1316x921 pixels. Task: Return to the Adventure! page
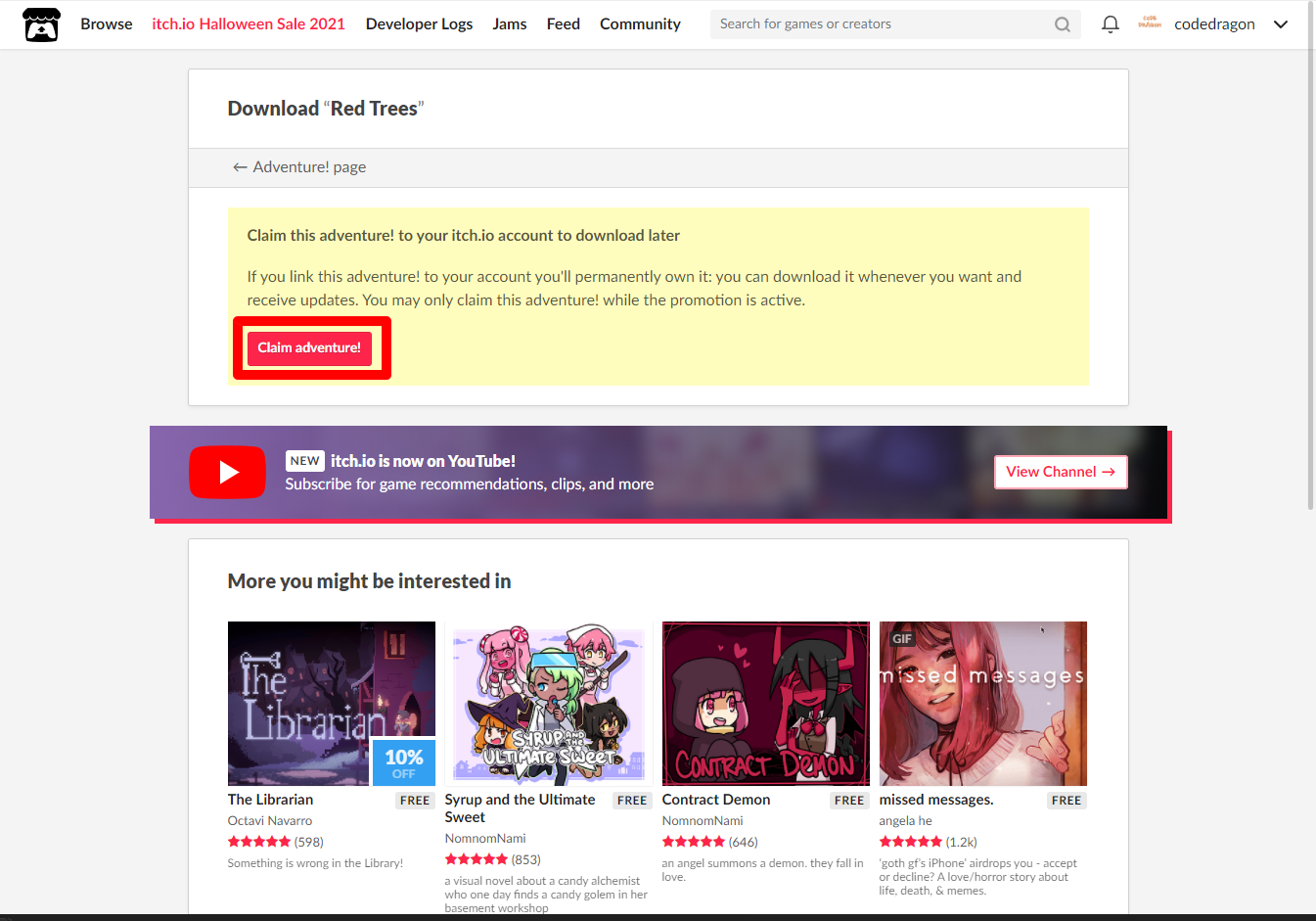click(299, 167)
